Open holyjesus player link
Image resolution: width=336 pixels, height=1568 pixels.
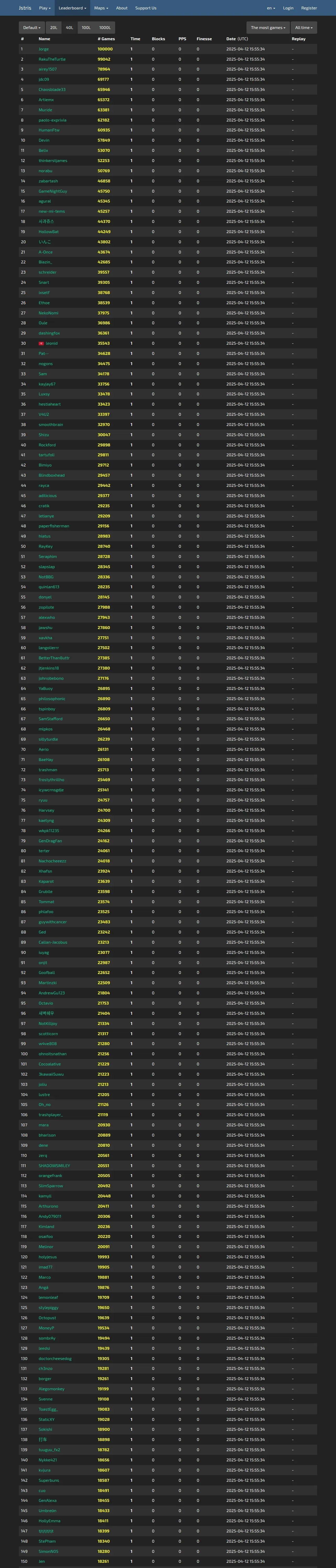48,1257
